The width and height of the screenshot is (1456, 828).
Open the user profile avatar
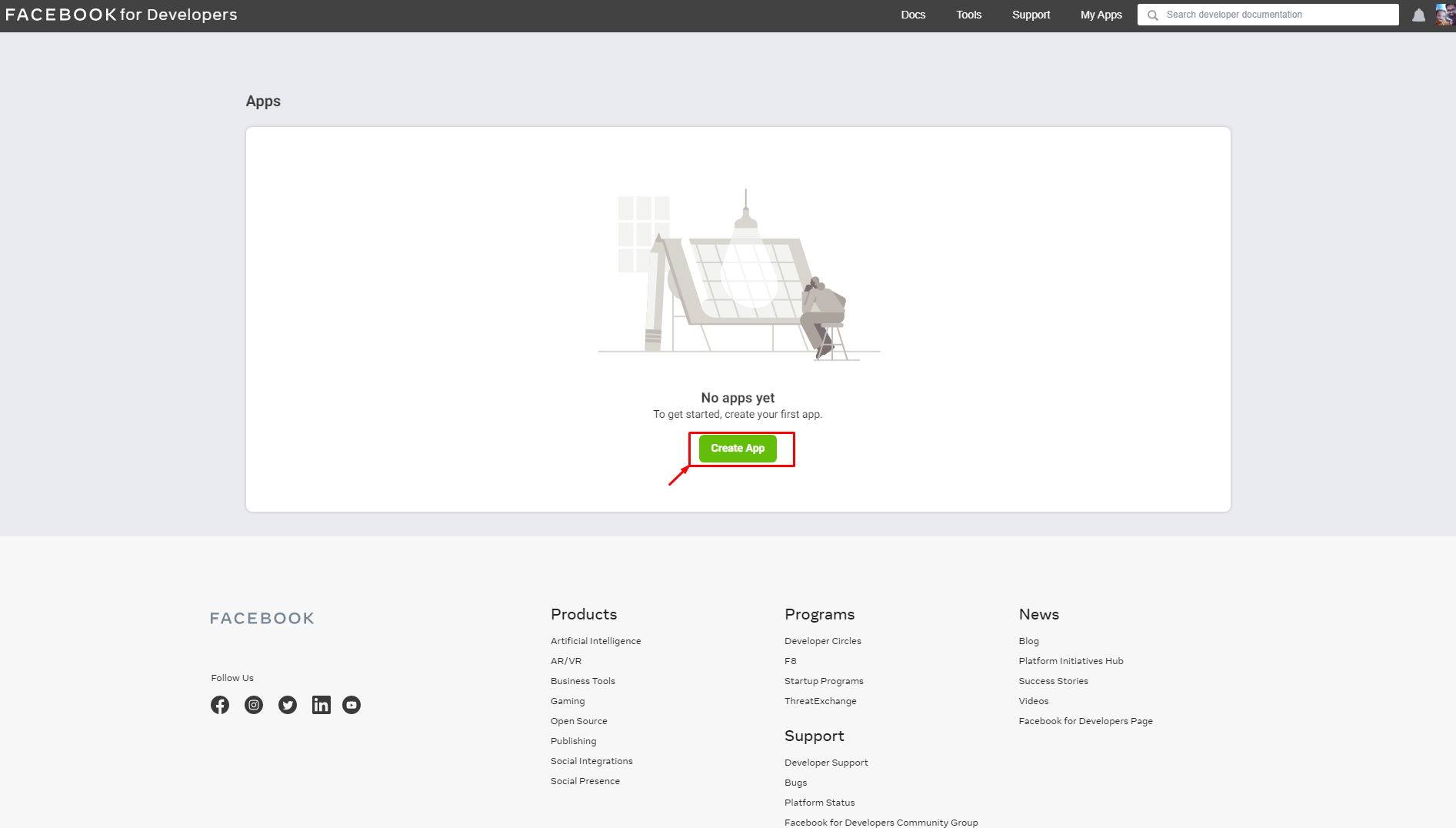coord(1445,15)
